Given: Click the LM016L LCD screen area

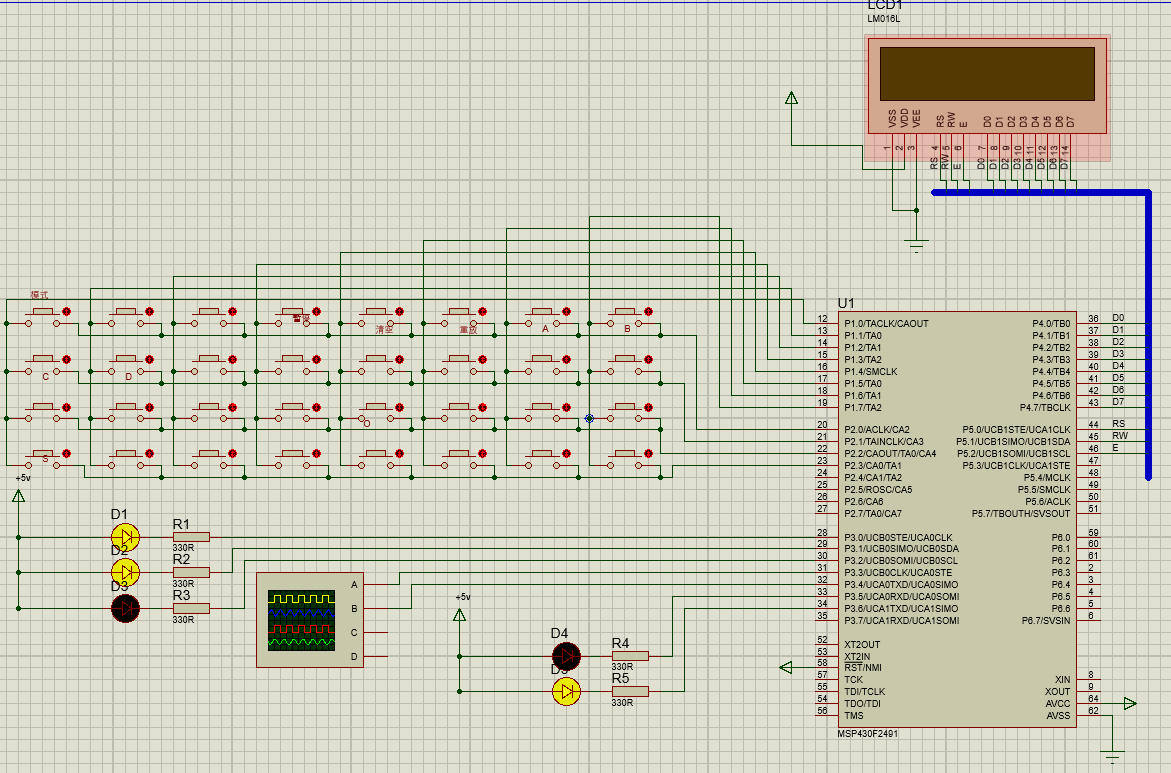Looking at the screenshot, I should coord(987,74).
